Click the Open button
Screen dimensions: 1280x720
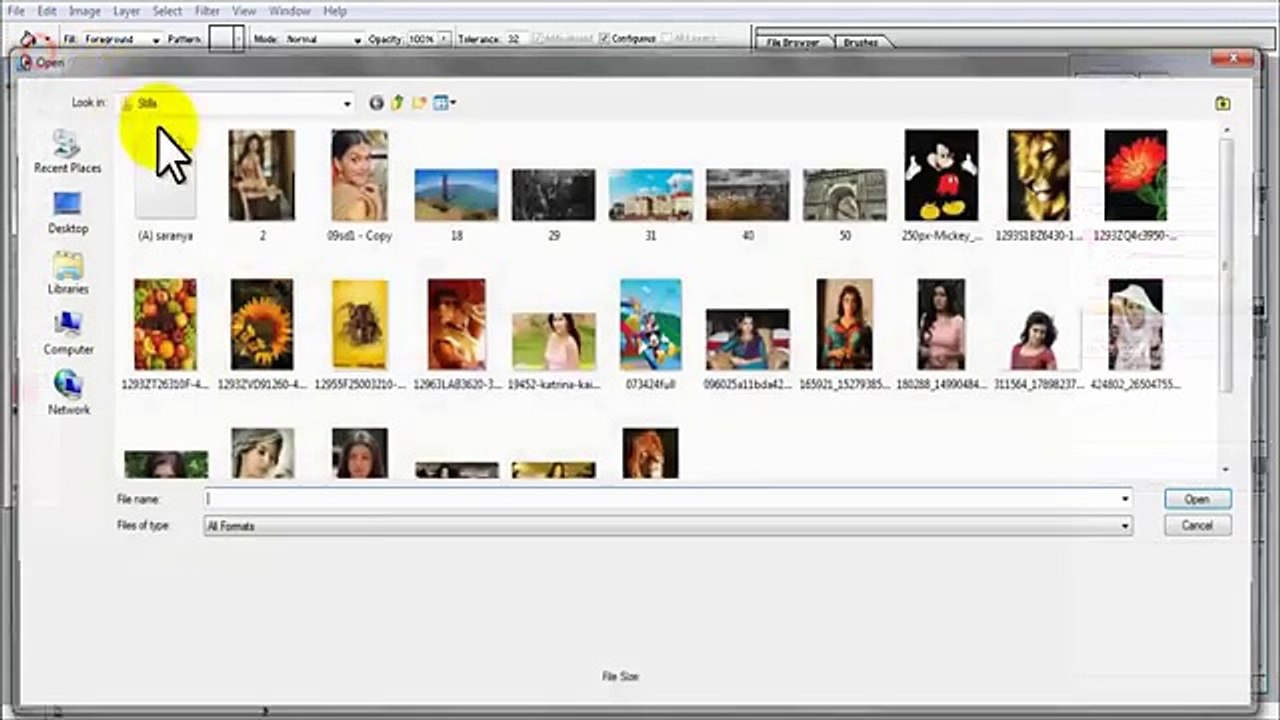tap(1197, 499)
